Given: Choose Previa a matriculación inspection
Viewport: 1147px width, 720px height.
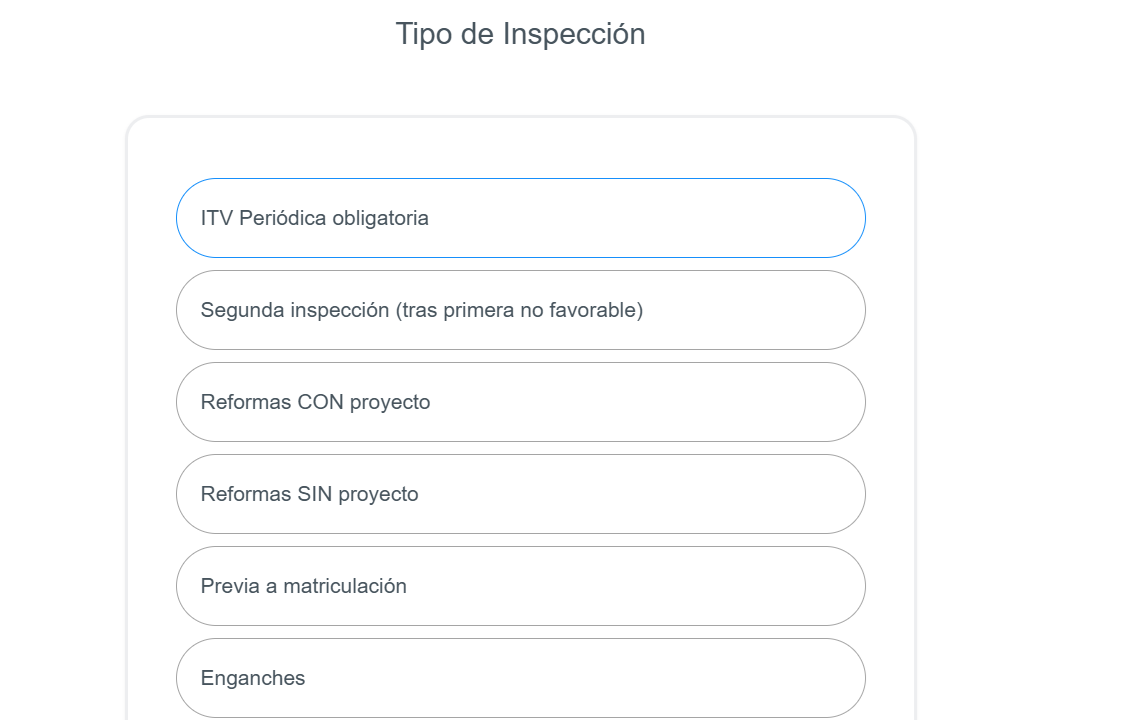Looking at the screenshot, I should pos(520,586).
